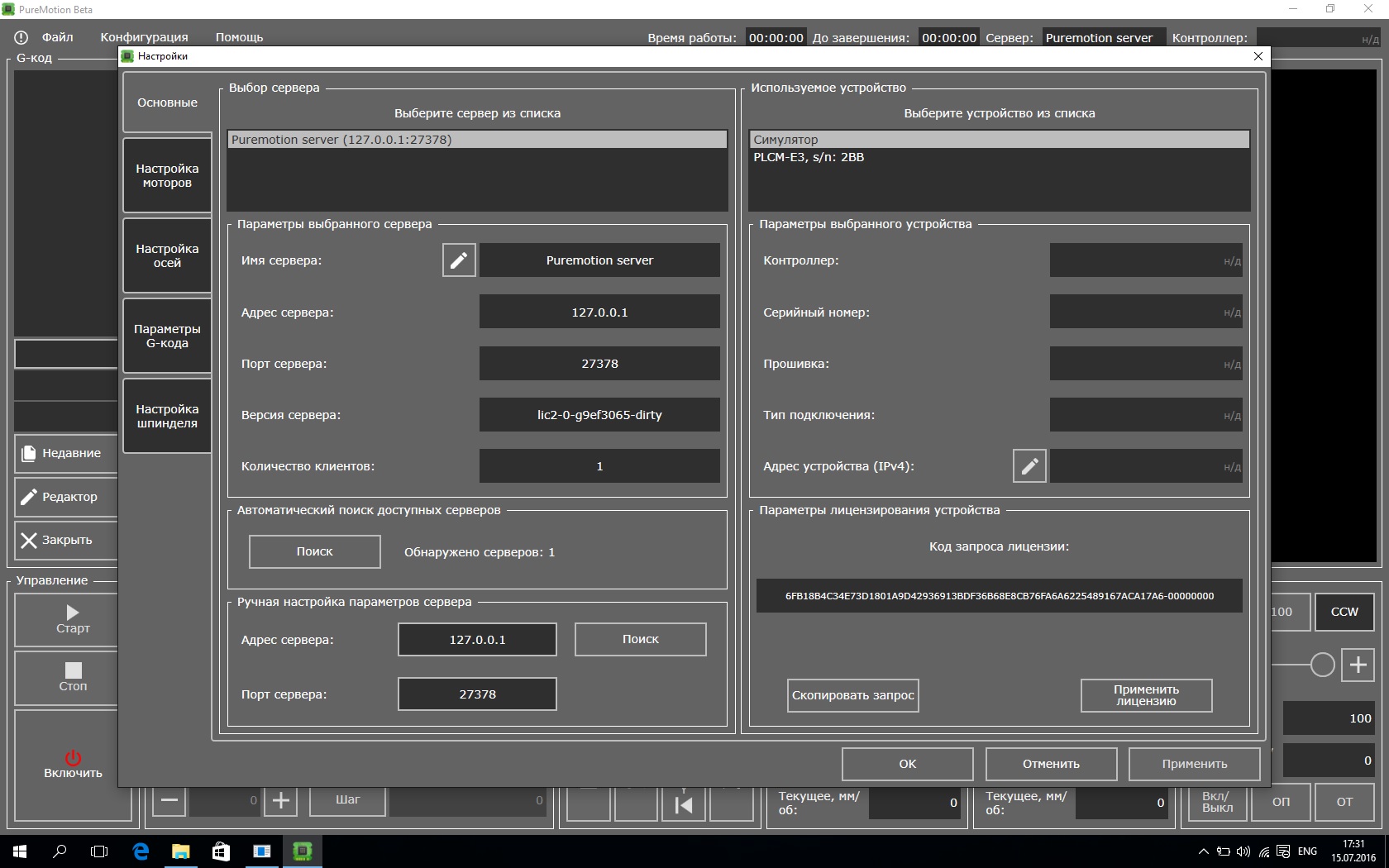Click Скопировать запрос button

853,695
